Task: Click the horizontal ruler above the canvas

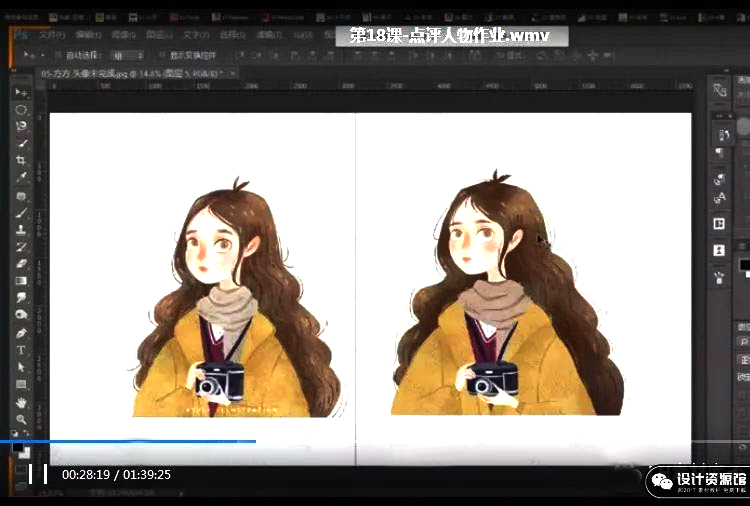Action: pyautogui.click(x=370, y=86)
